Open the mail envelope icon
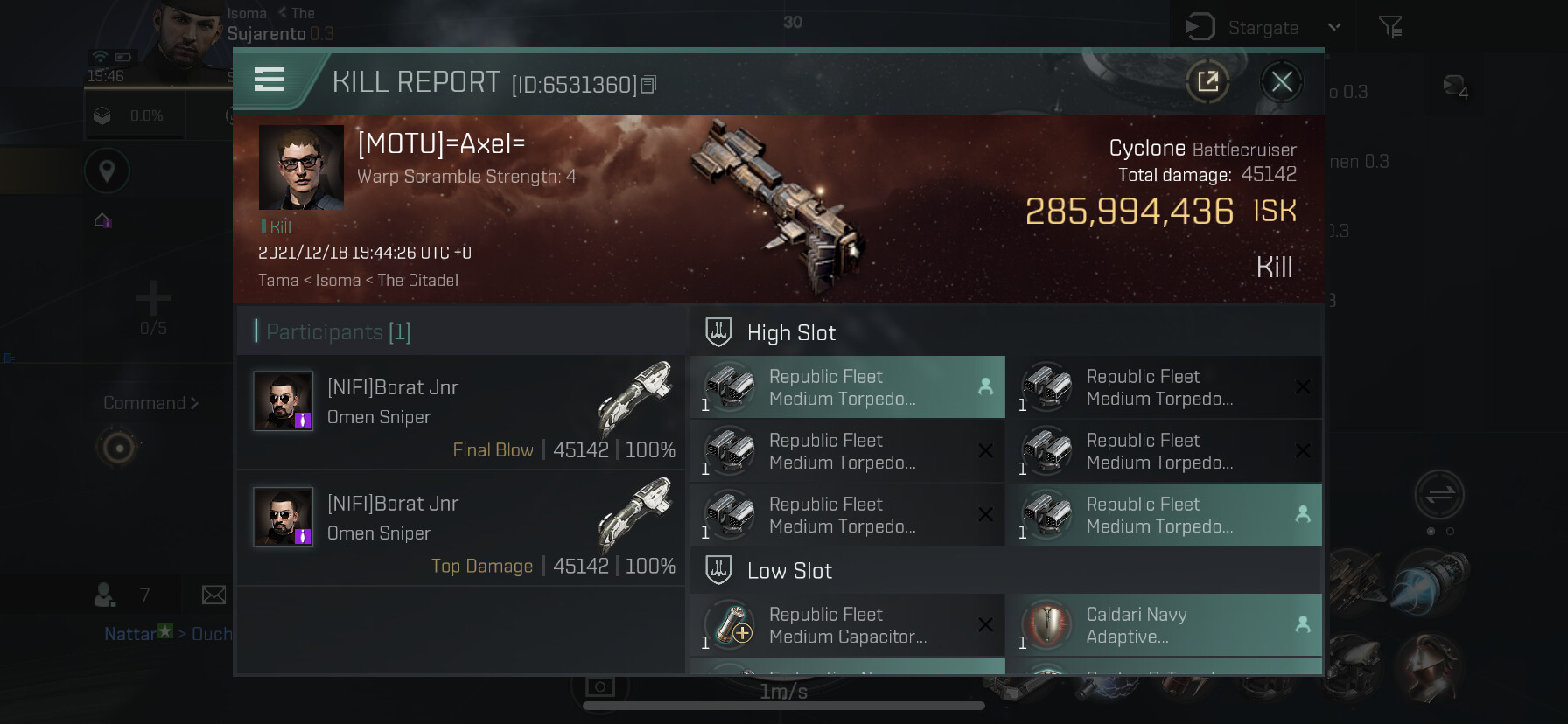The image size is (1568, 724). pyautogui.click(x=213, y=595)
